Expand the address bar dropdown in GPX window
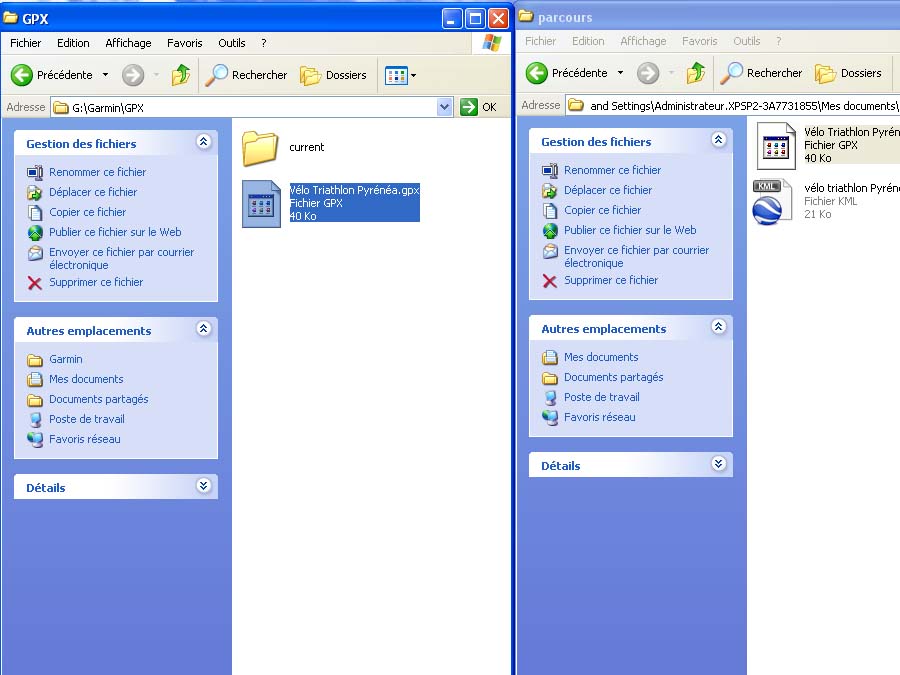Viewport: 900px width, 675px height. (445, 107)
